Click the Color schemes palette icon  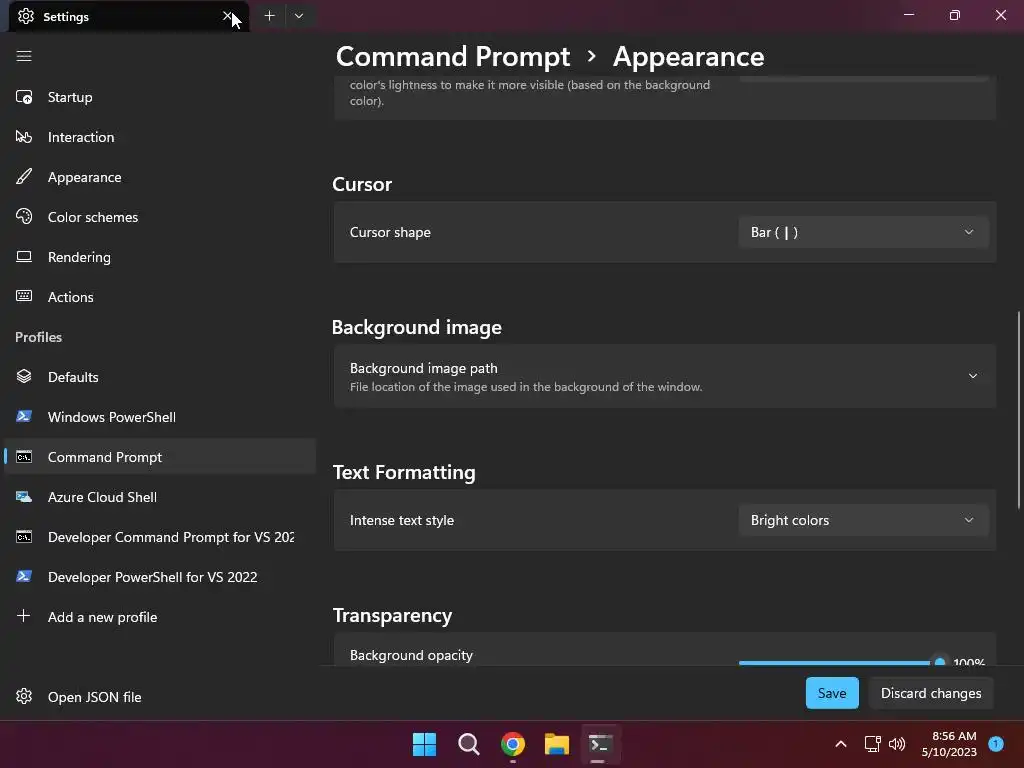pyautogui.click(x=24, y=217)
